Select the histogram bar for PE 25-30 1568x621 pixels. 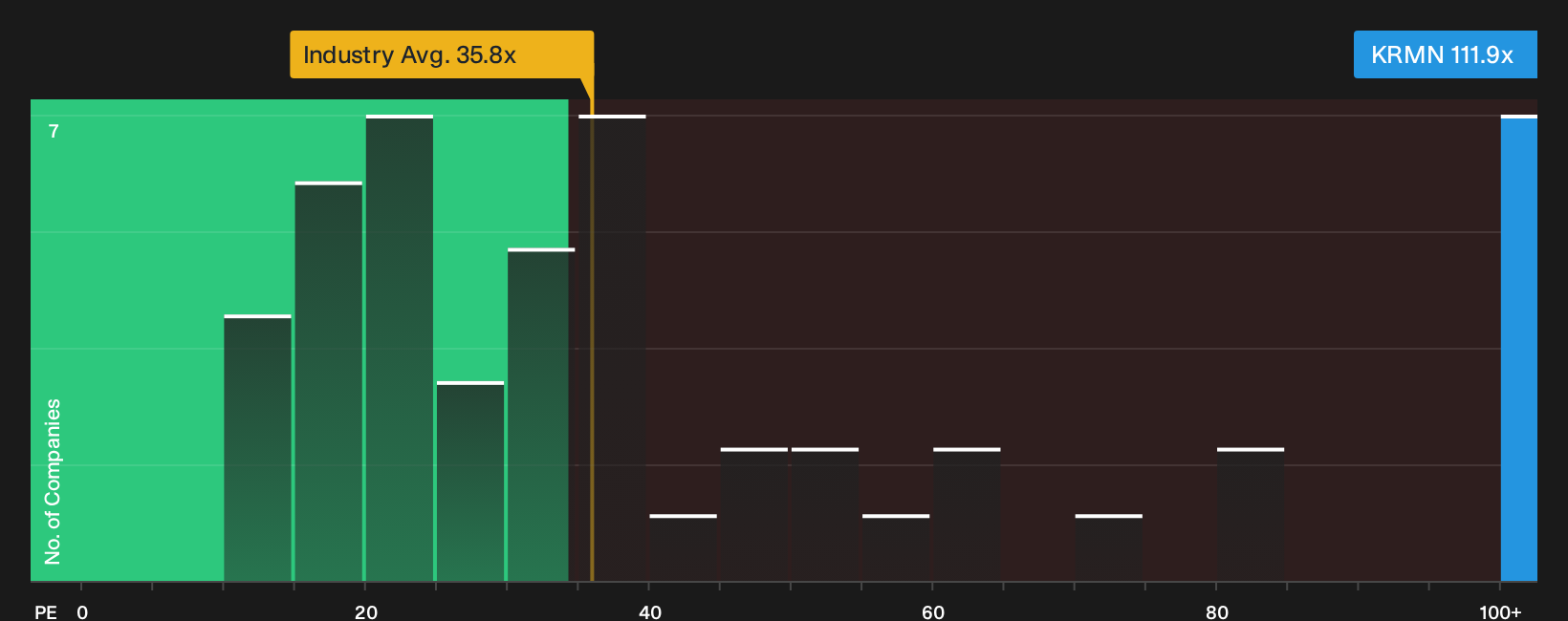coord(470,482)
